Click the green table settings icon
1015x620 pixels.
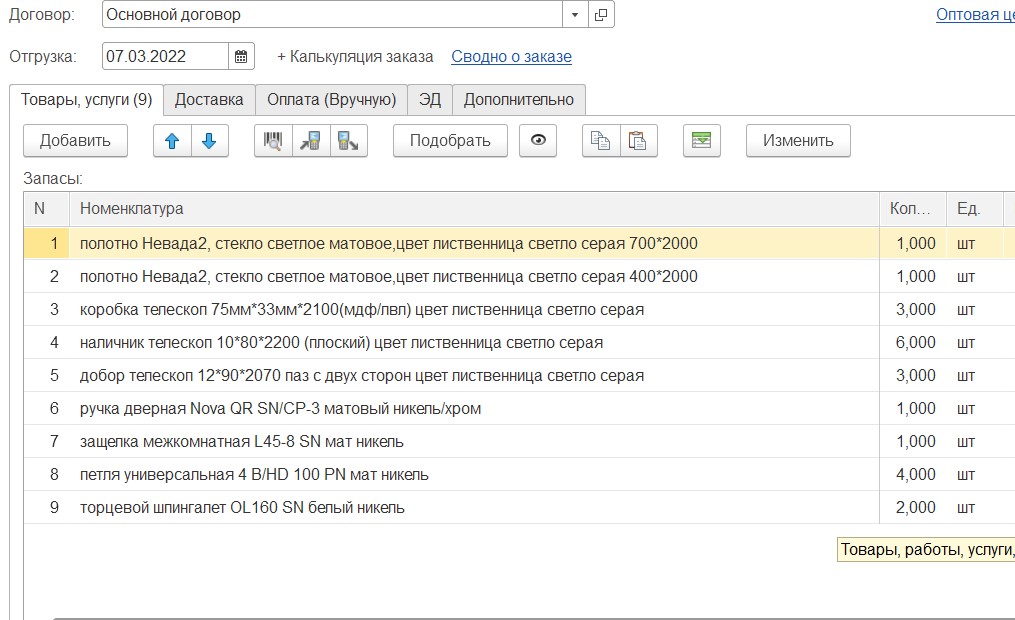tap(702, 141)
